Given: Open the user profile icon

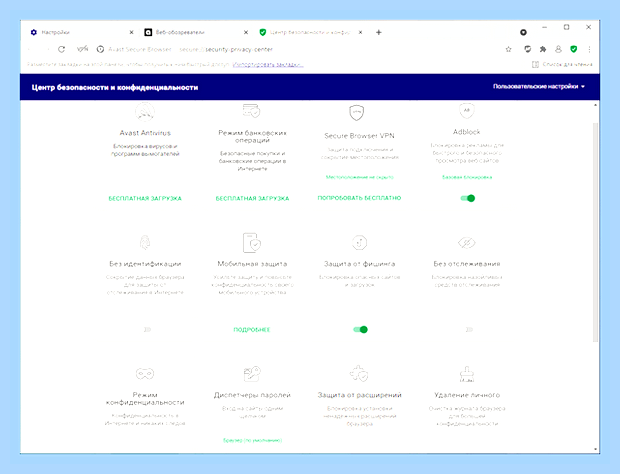Looking at the screenshot, I should (x=558, y=49).
